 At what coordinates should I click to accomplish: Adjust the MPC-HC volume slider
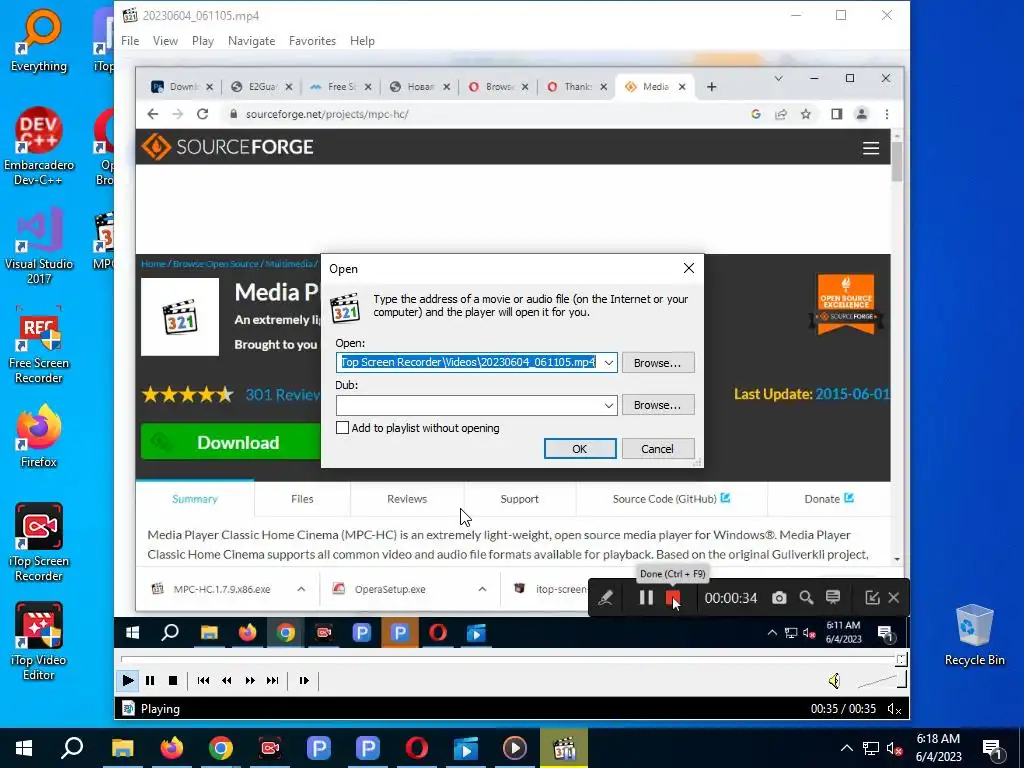click(x=882, y=681)
